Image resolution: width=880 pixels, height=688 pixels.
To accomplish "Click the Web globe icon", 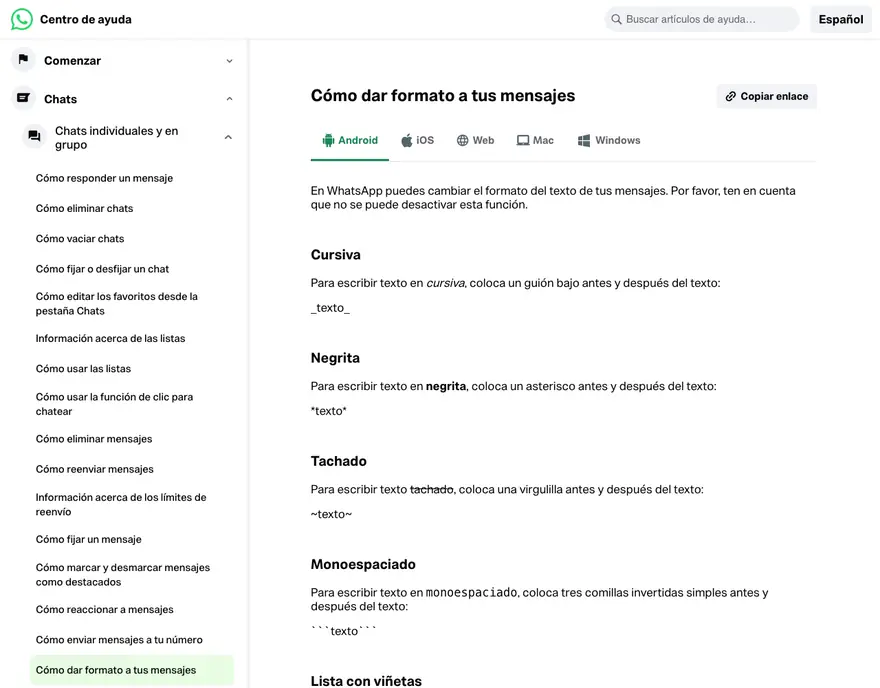I will click(x=462, y=140).
